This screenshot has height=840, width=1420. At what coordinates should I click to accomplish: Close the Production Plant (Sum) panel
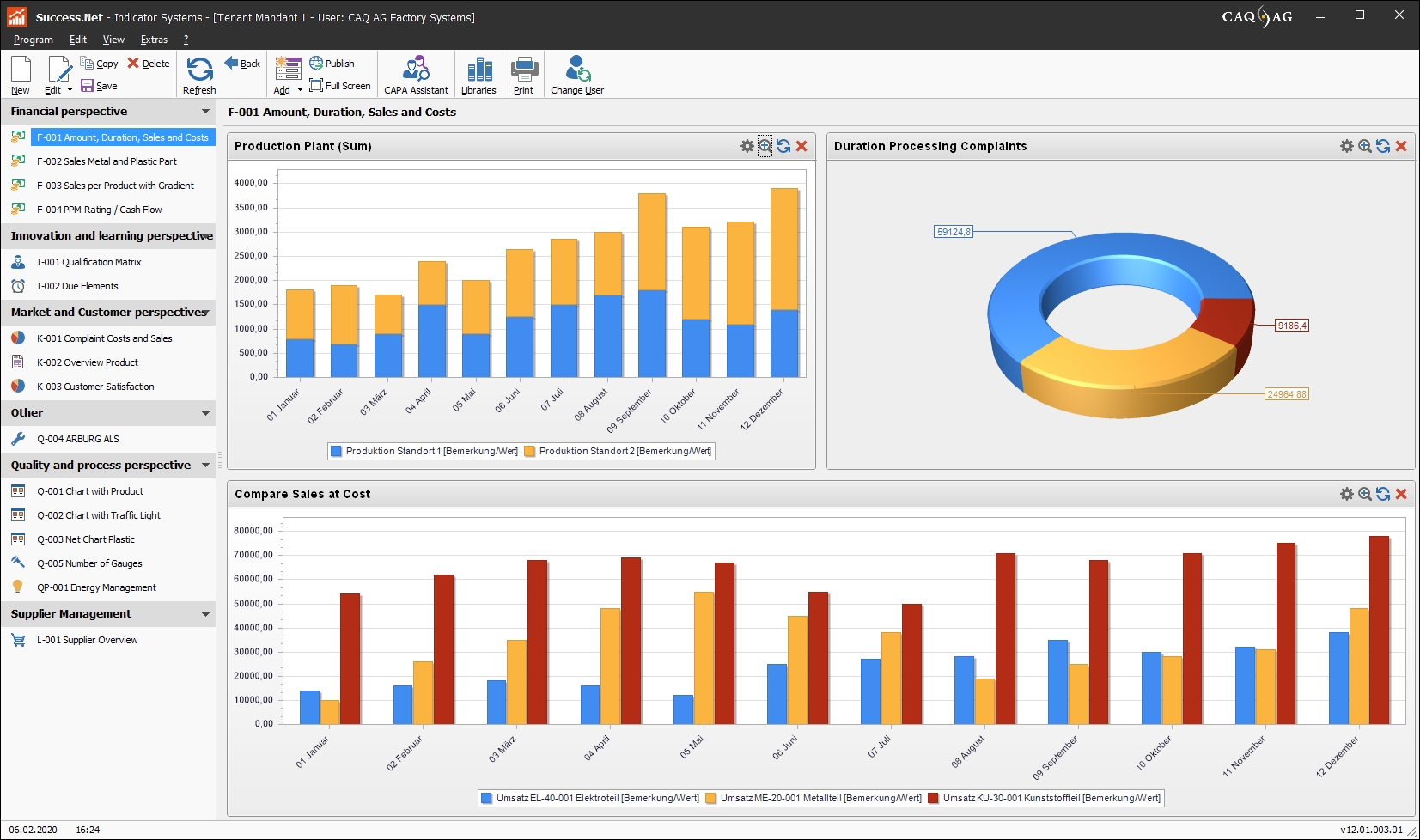[801, 146]
